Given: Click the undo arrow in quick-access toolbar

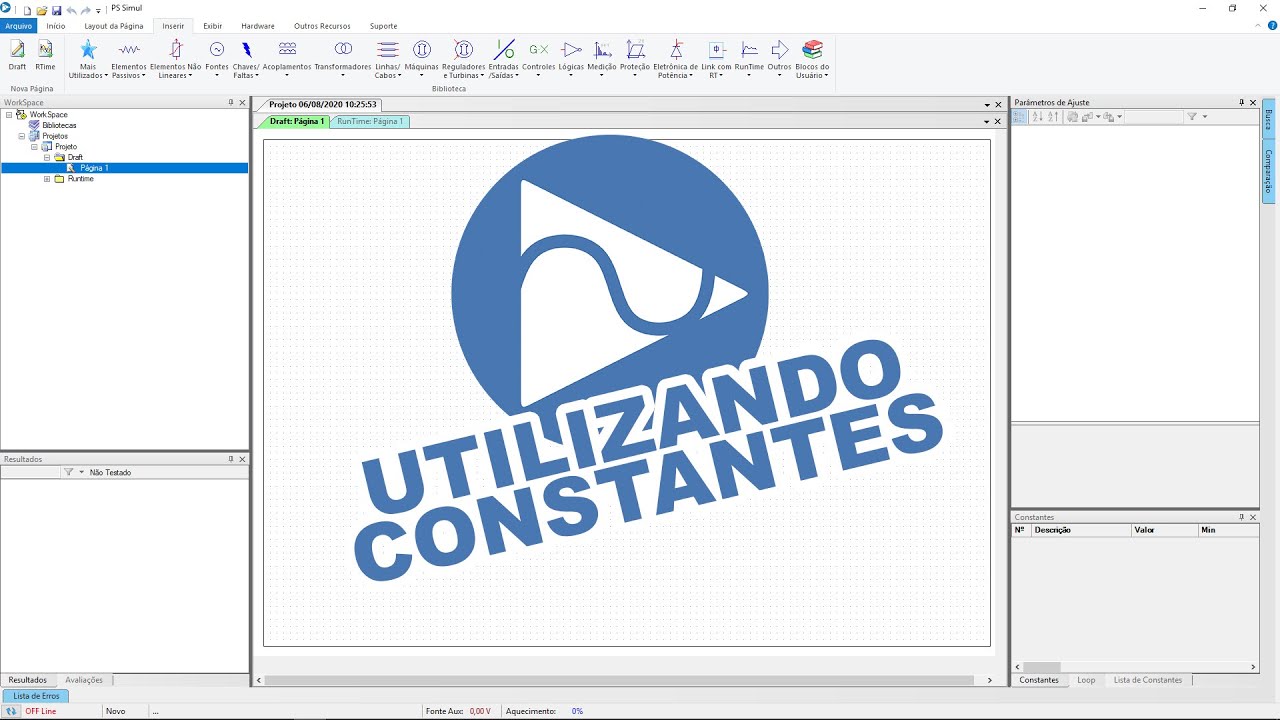Looking at the screenshot, I should 71,9.
